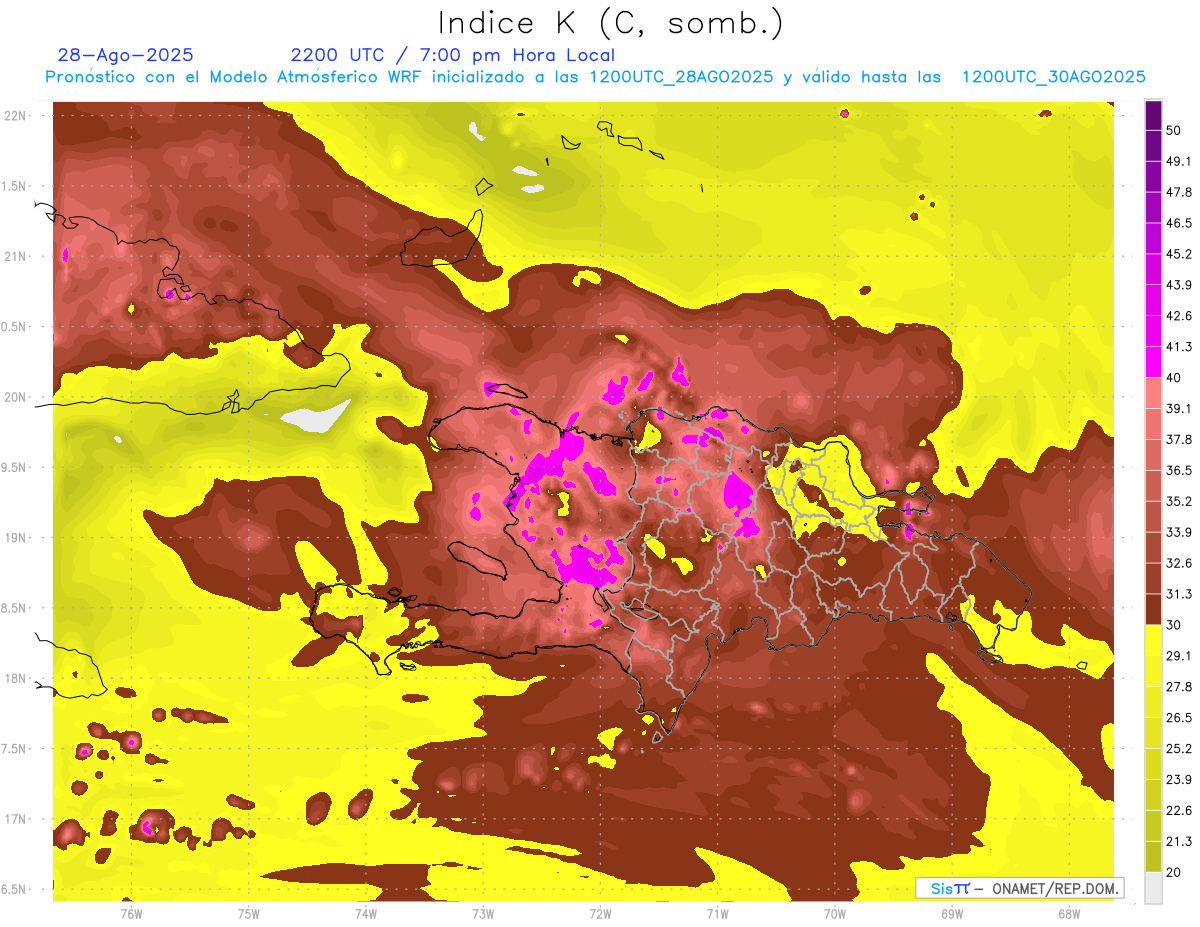Click the legend value 37.8
The width and height of the screenshot is (1200, 927).
(x=1179, y=439)
